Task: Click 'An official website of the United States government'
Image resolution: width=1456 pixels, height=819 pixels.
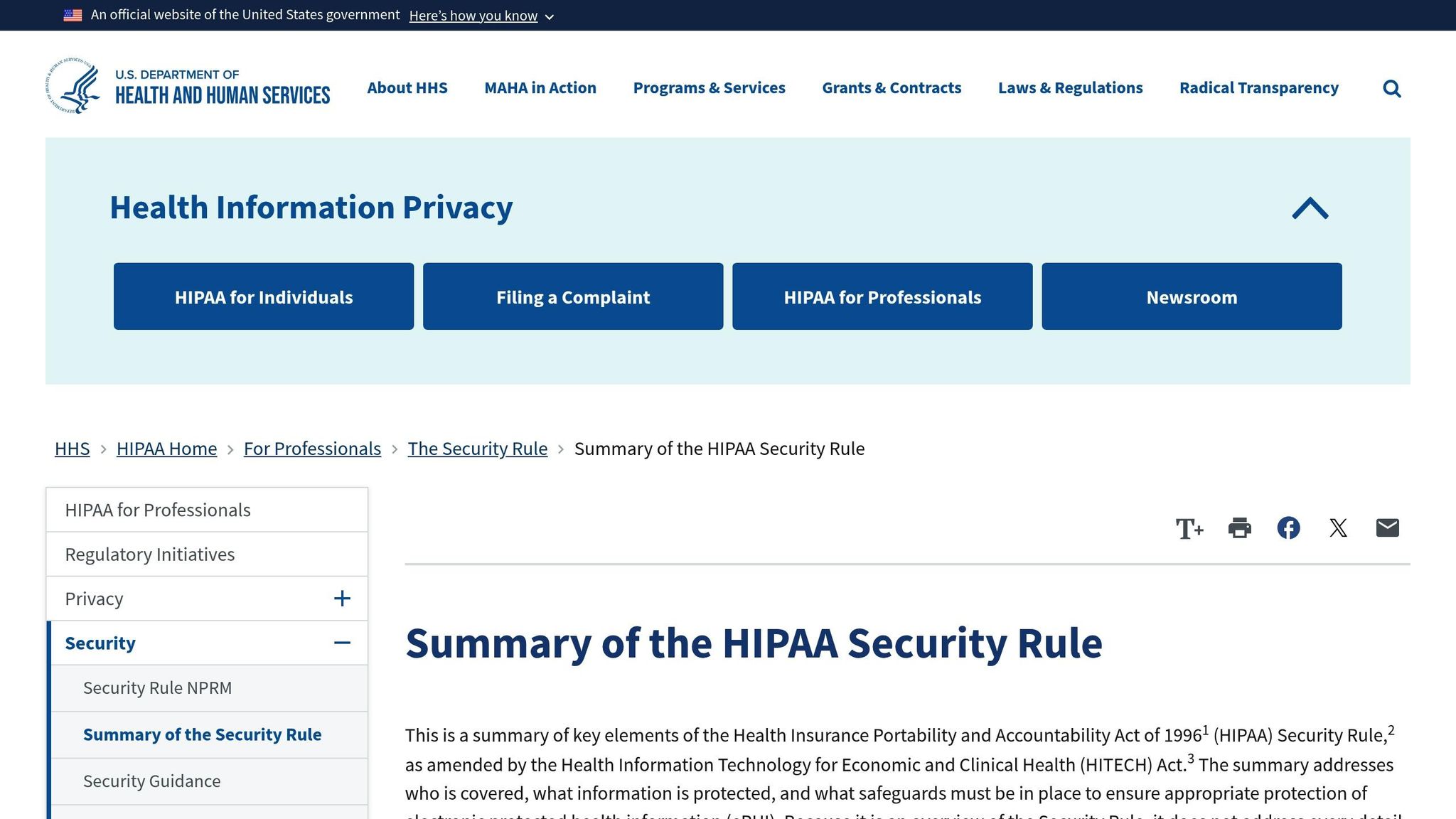Action: click(245, 15)
